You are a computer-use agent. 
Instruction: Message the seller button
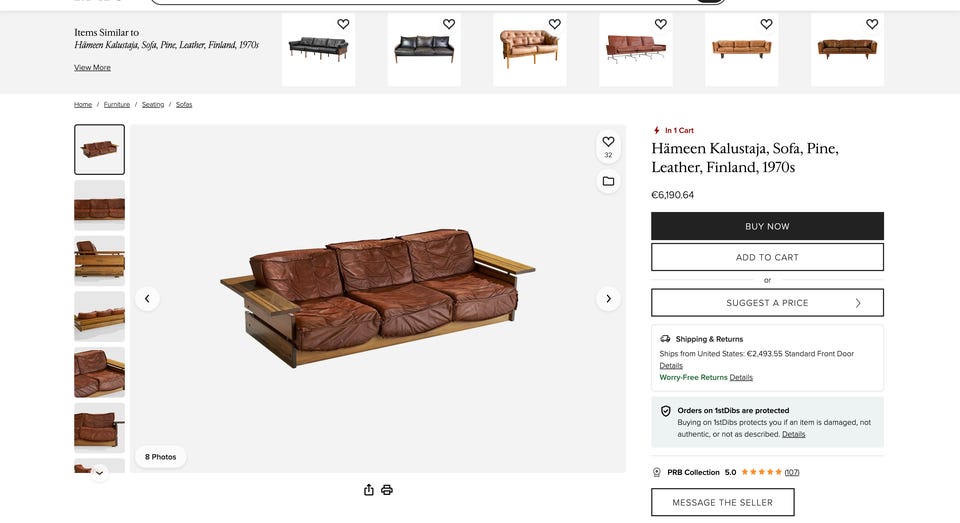tap(722, 502)
